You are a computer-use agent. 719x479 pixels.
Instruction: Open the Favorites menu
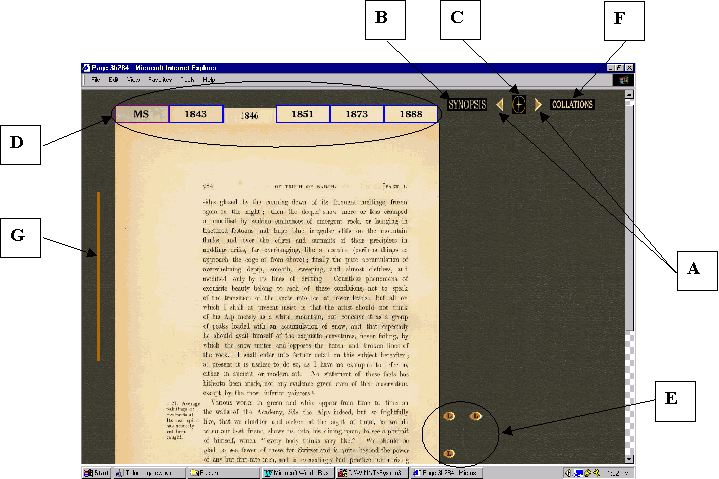pyautogui.click(x=160, y=80)
